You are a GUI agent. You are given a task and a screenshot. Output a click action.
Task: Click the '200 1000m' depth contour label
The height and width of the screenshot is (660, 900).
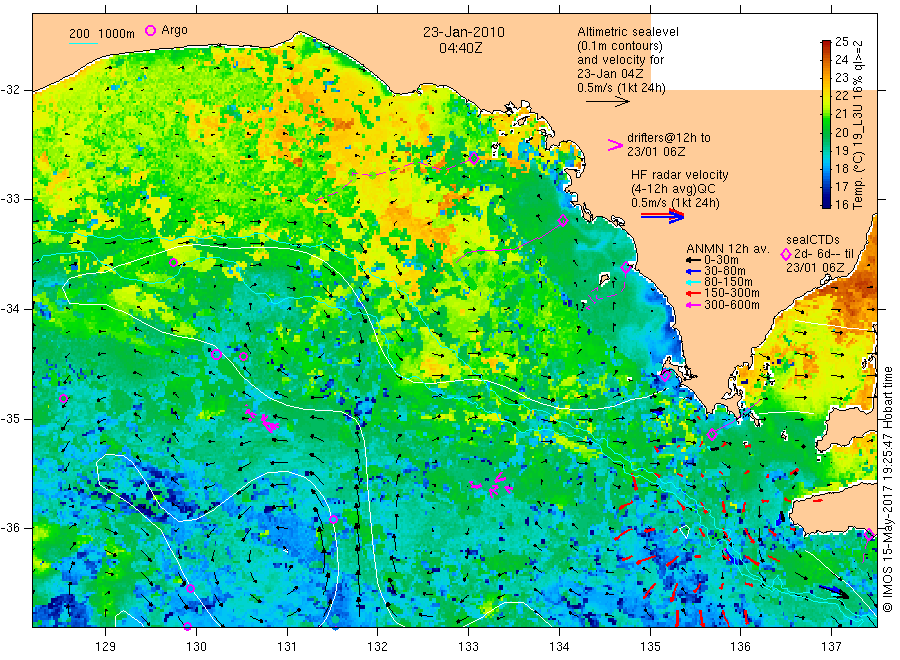102,34
